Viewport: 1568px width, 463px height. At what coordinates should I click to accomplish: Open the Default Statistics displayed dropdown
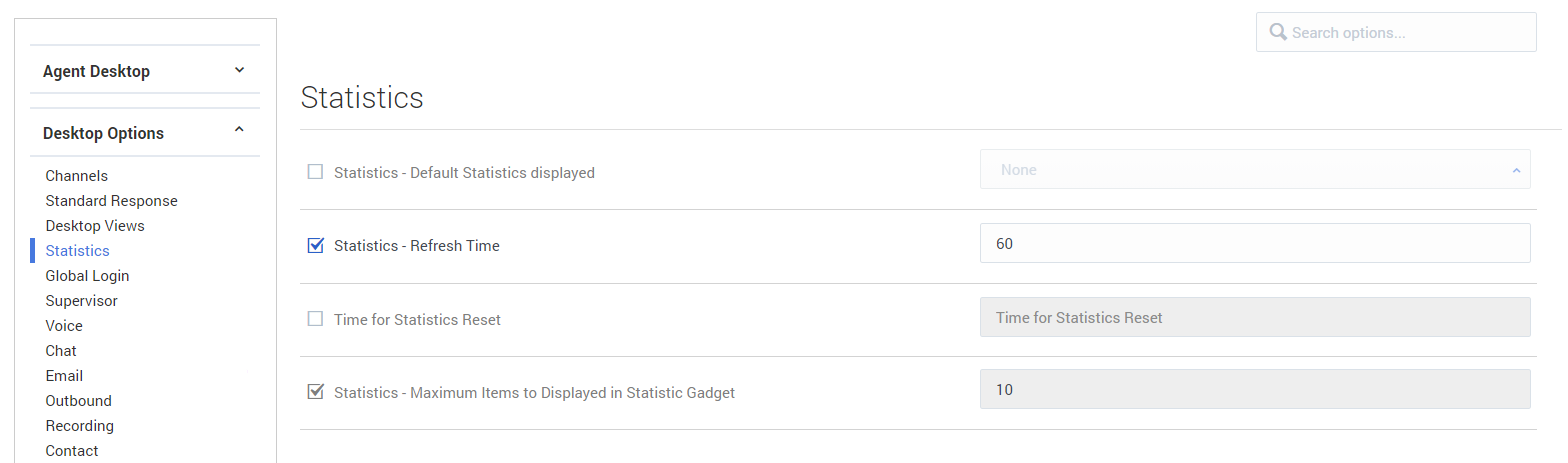tap(1255, 170)
